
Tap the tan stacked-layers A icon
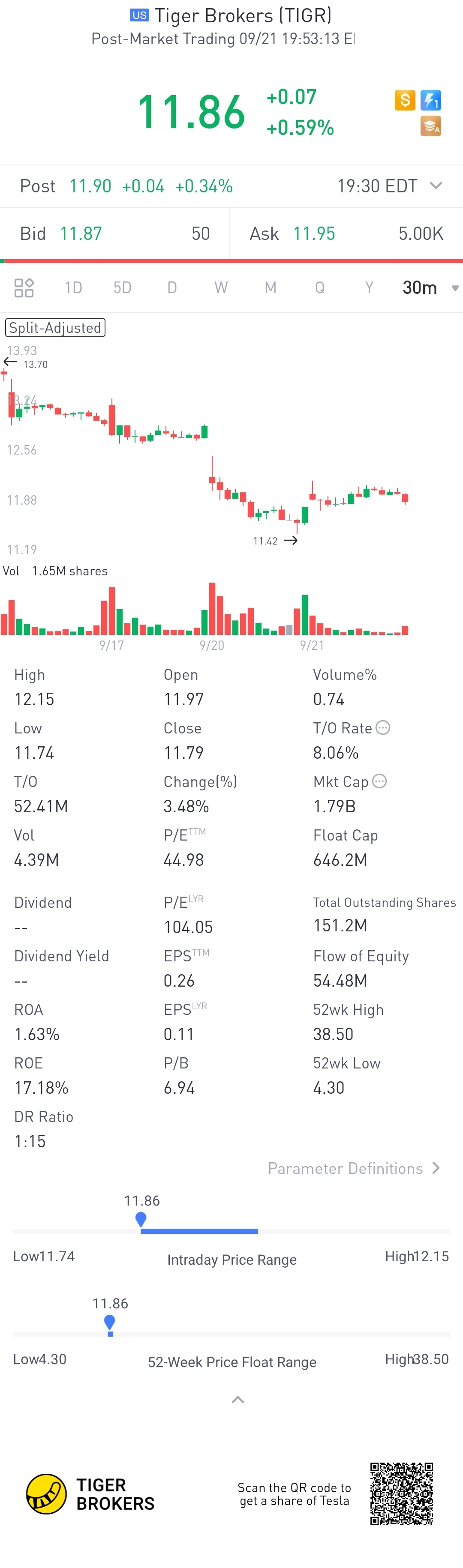pos(431,127)
